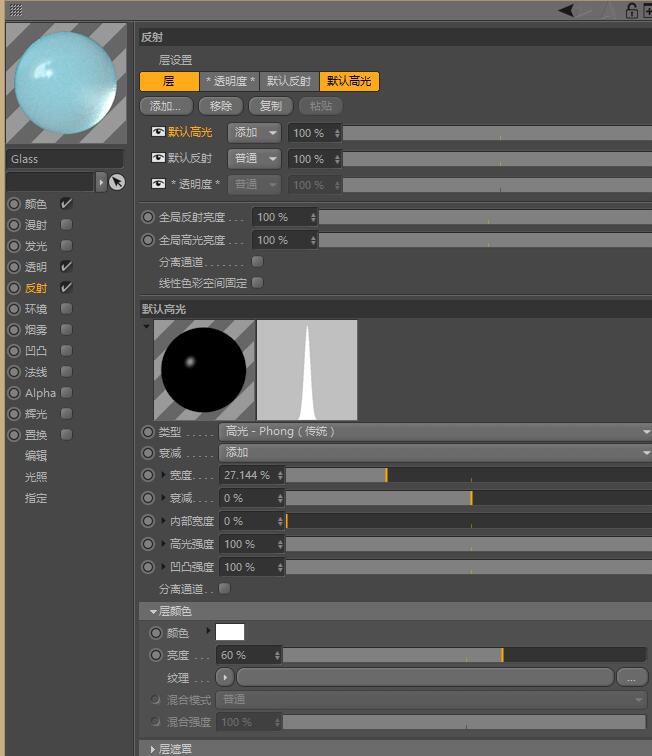This screenshot has height=756, width=652.
Task: Click the grip dots icon at top left
Action: point(16,10)
